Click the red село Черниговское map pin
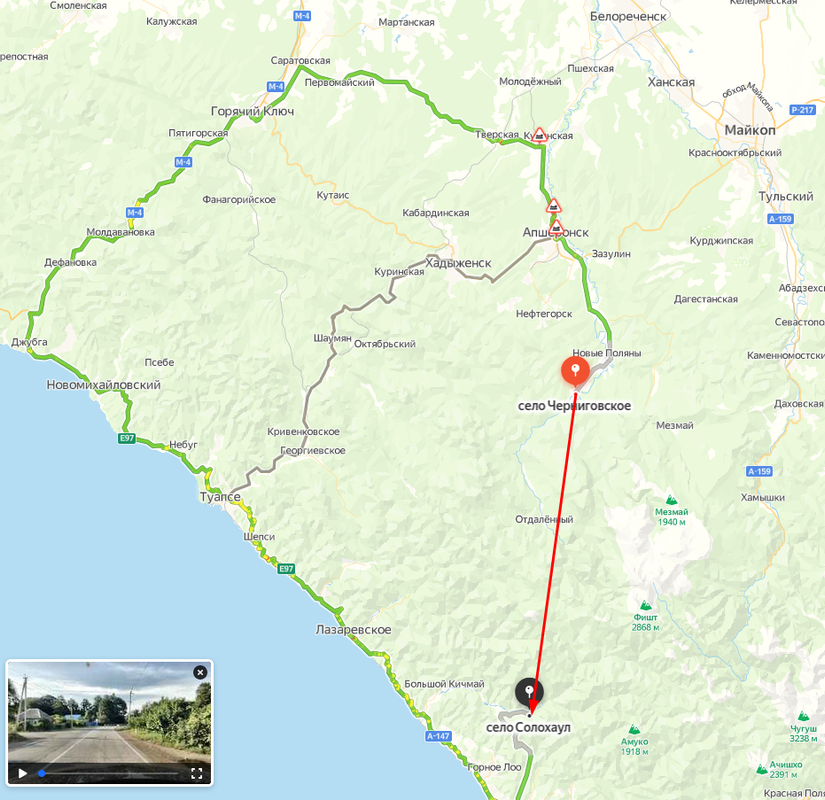This screenshot has width=825, height=800. [x=575, y=372]
